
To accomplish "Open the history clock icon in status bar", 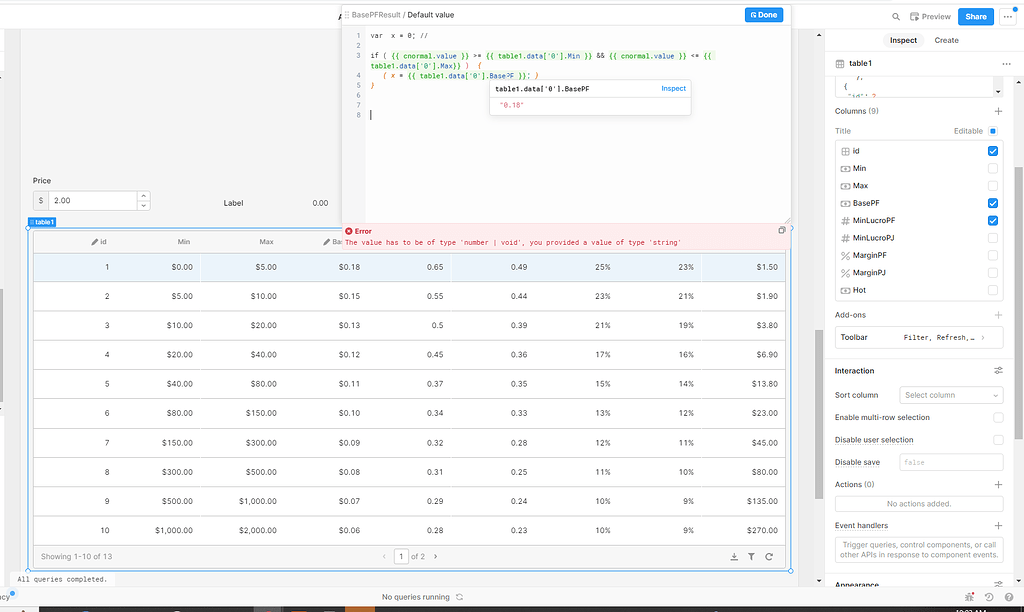I will (989, 597).
